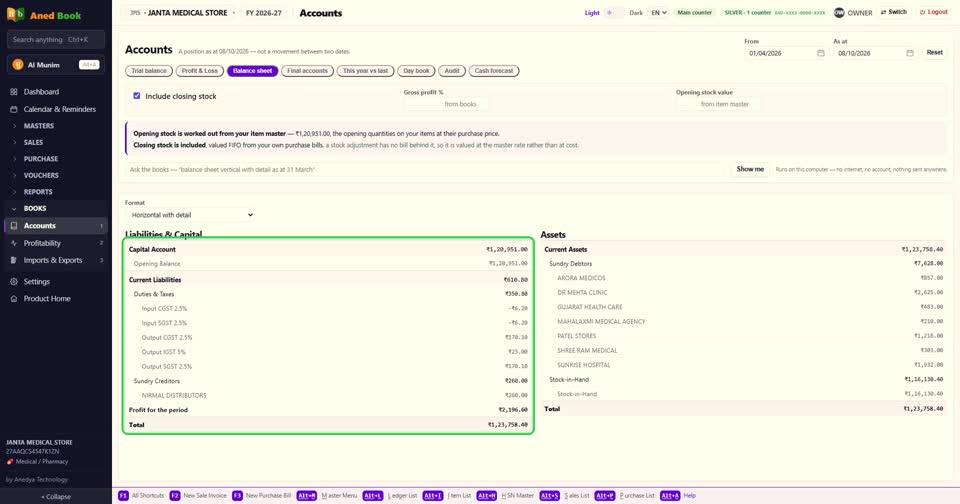The width and height of the screenshot is (960, 504).
Task: Click the Search anything input field
Action: coord(56,40)
